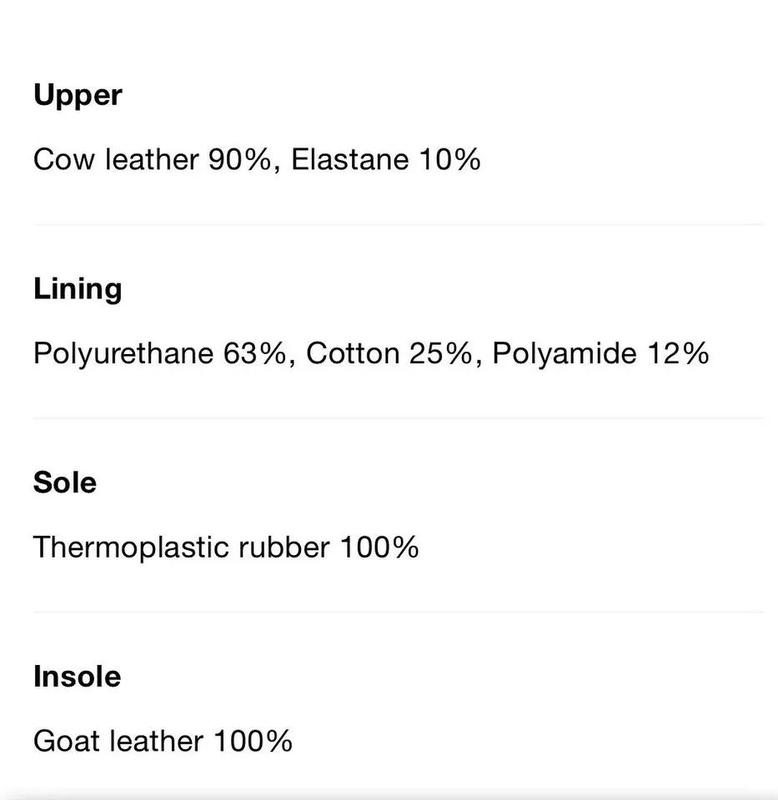Click the Goat leather 100% text
The height and width of the screenshot is (800, 778).
click(x=163, y=741)
